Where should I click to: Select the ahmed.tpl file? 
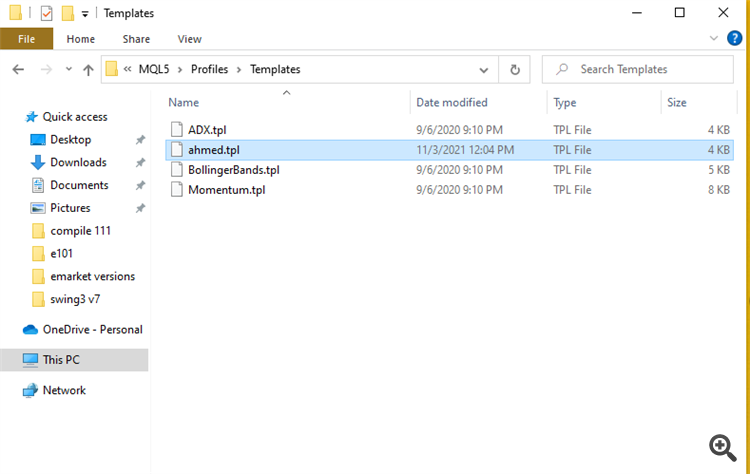pyautogui.click(x=214, y=150)
